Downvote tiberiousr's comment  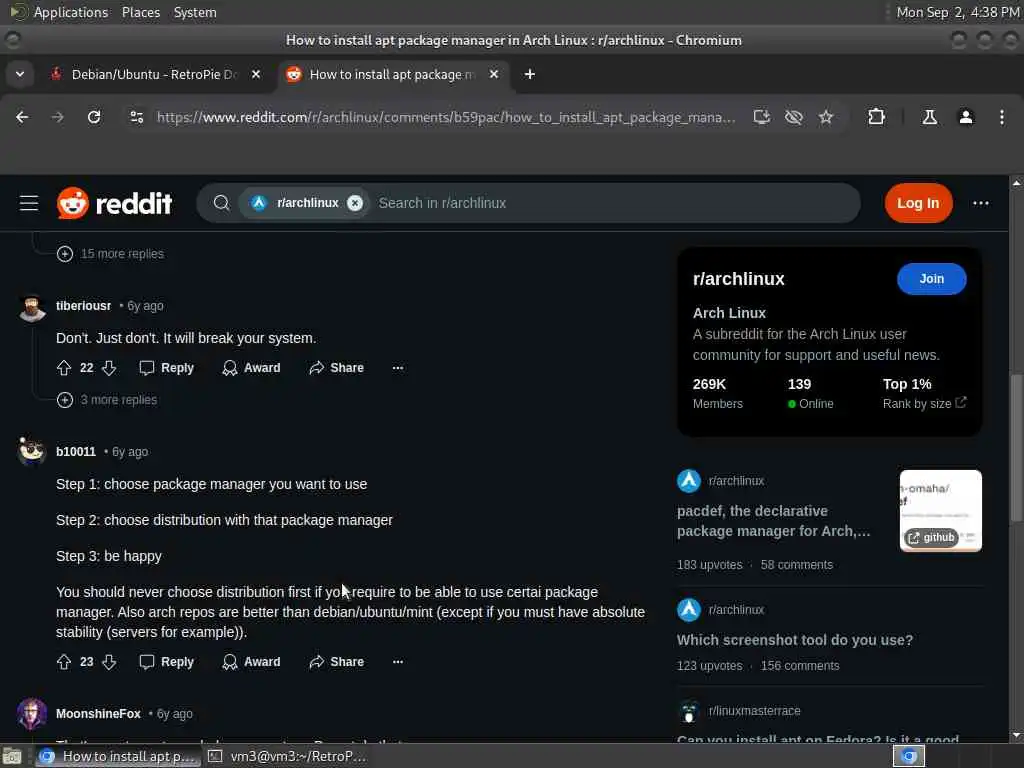[x=109, y=368]
